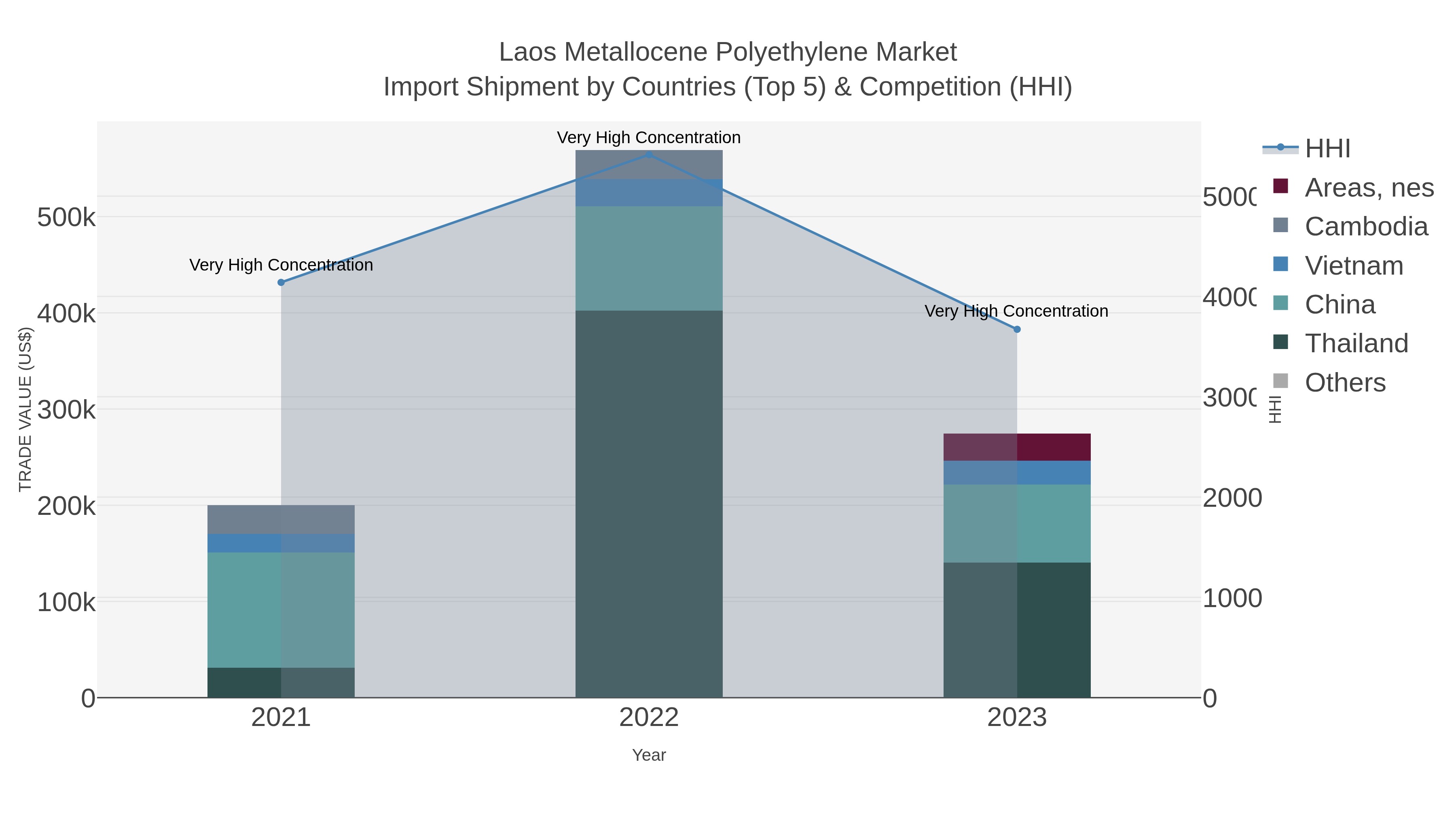
Task: Click the TRADE VALUE (US$) axis title
Action: point(25,409)
